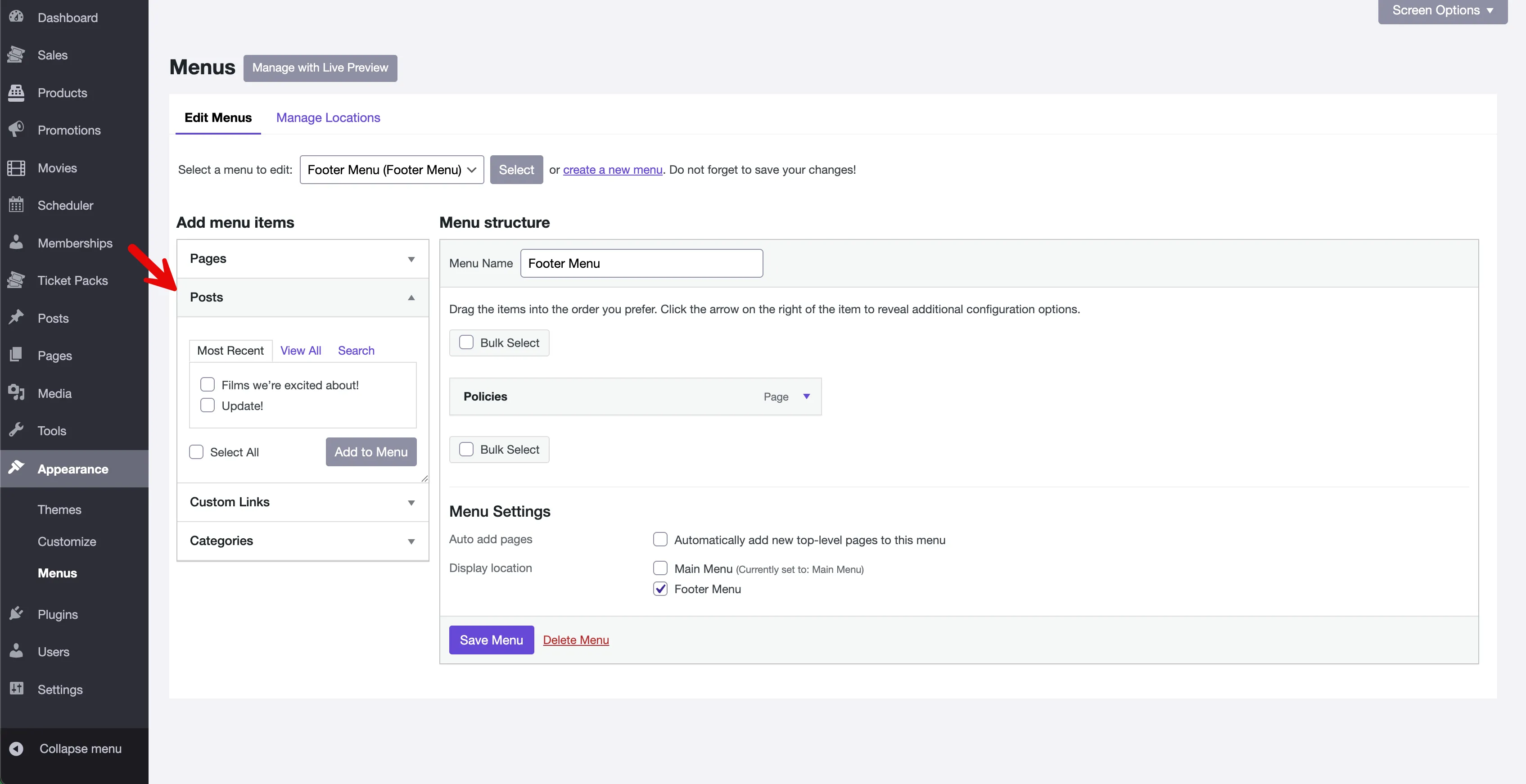Screen dimensions: 1526x784
Task: Expand the Pages accordion section
Action: point(302,259)
